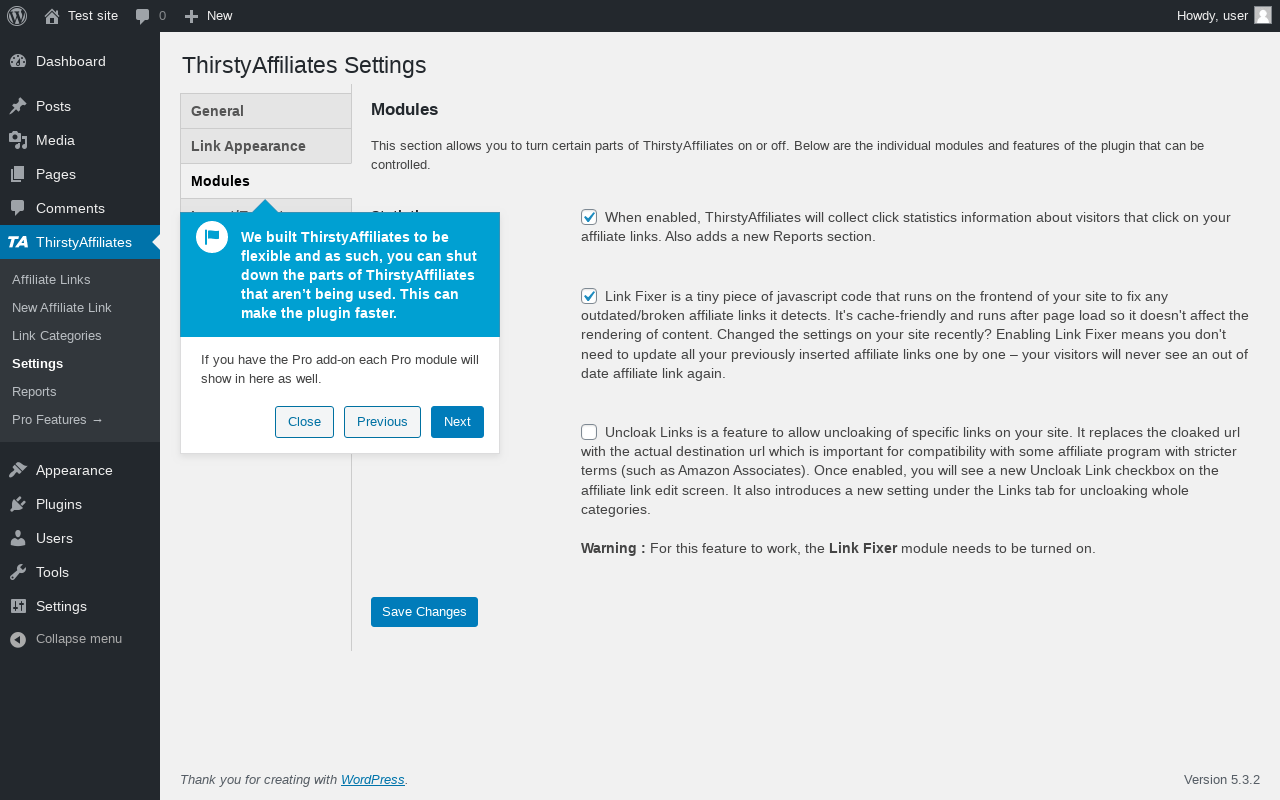
Task: Click the Plugins plug icon
Action: click(18, 504)
